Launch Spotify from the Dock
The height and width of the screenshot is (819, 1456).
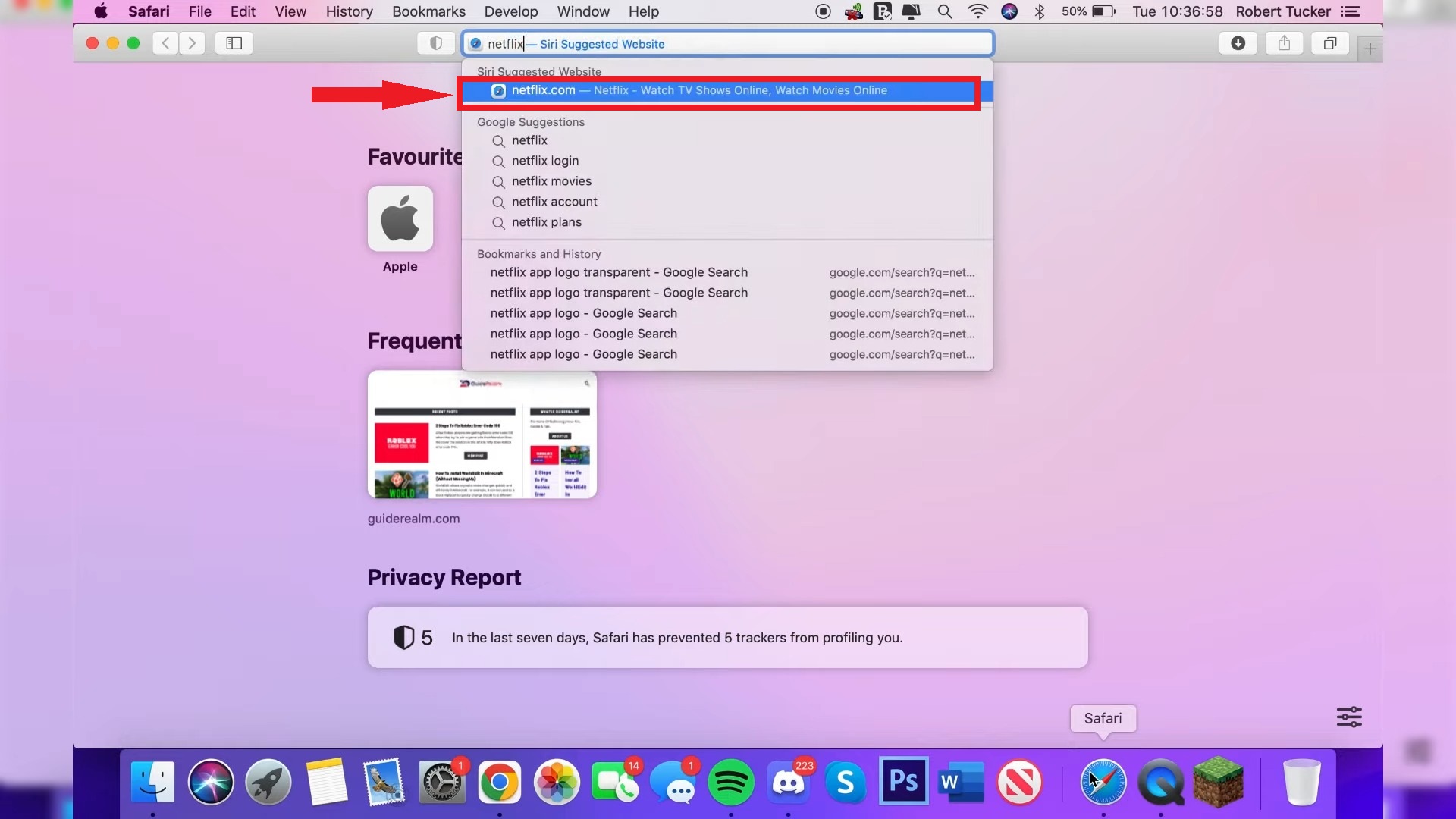click(731, 781)
